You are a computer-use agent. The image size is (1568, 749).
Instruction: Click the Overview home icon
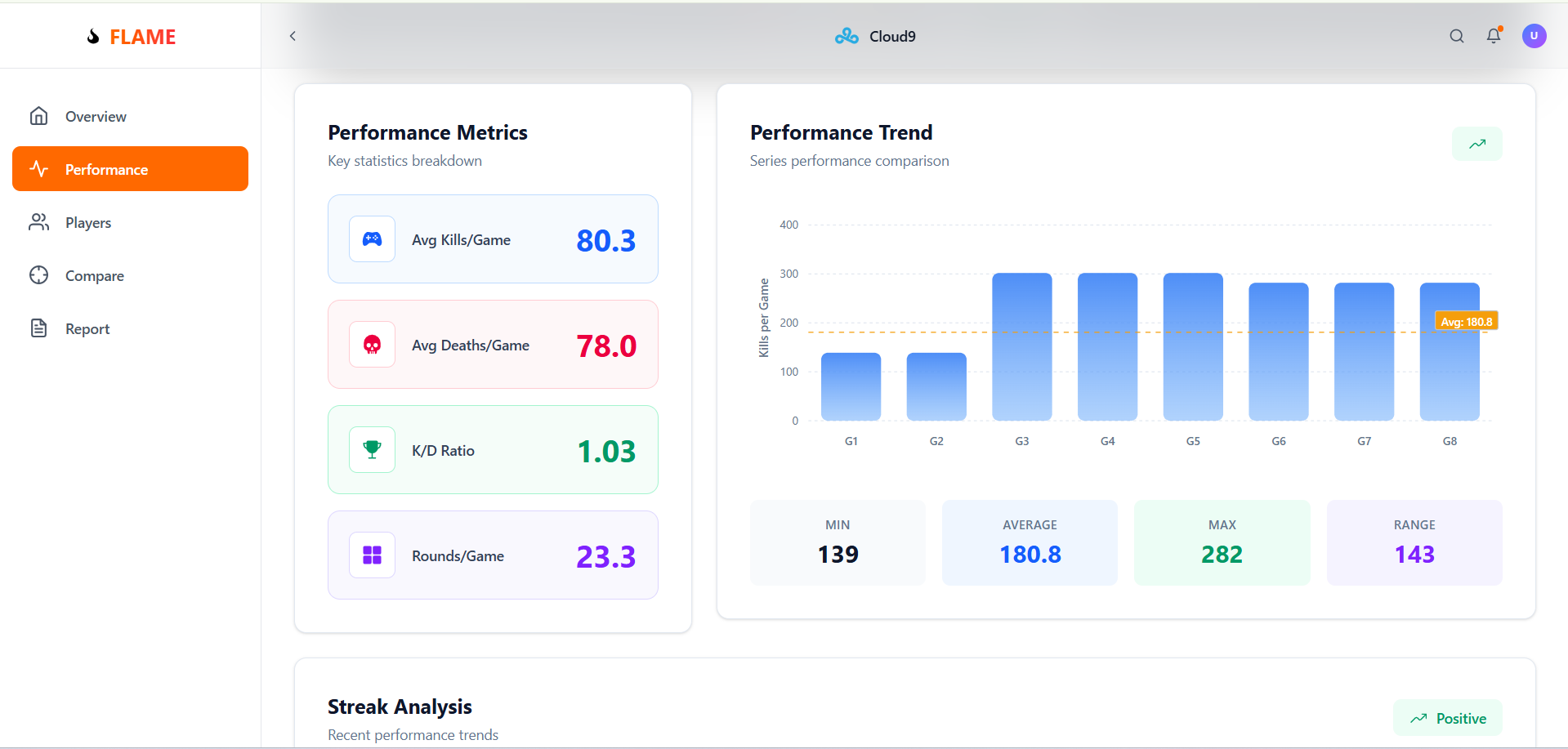(38, 116)
